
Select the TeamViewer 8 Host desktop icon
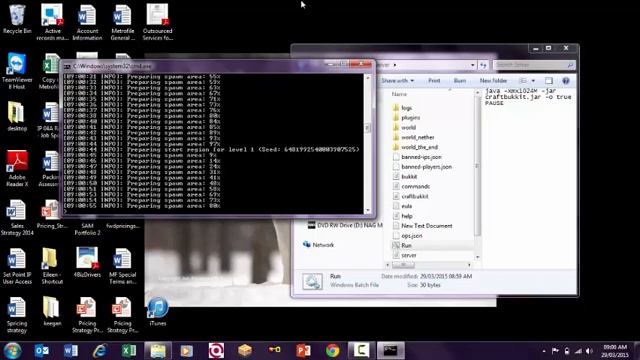point(17,71)
